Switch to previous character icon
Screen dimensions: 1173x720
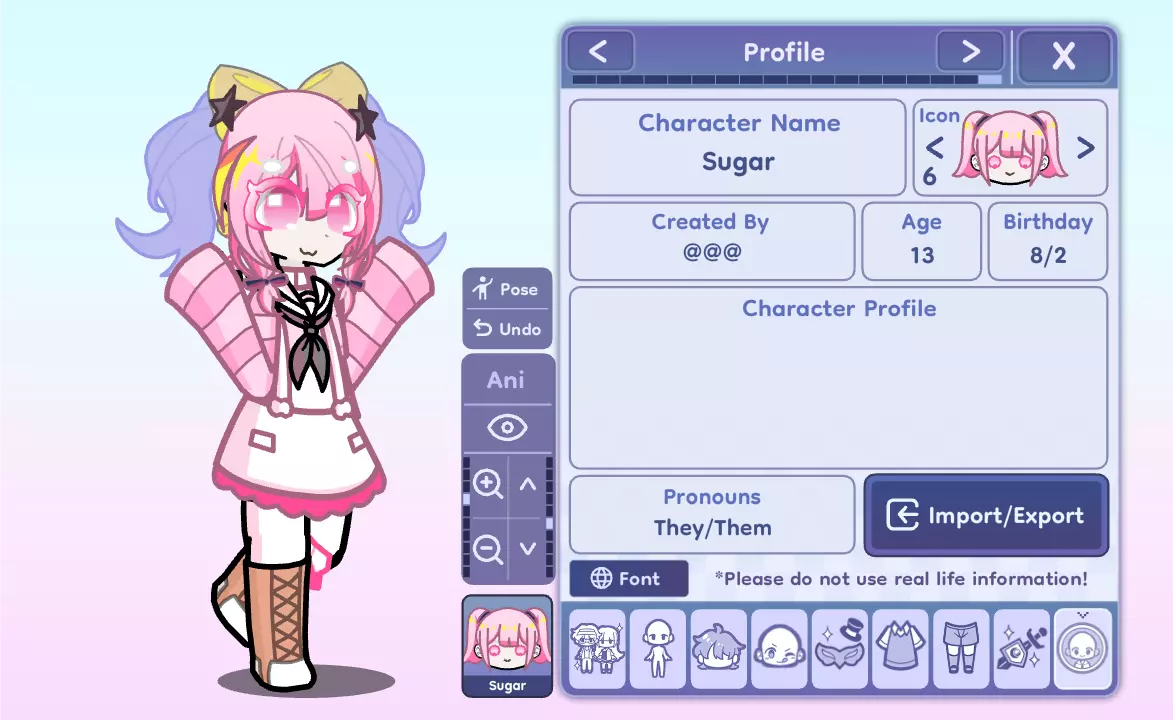(x=934, y=147)
